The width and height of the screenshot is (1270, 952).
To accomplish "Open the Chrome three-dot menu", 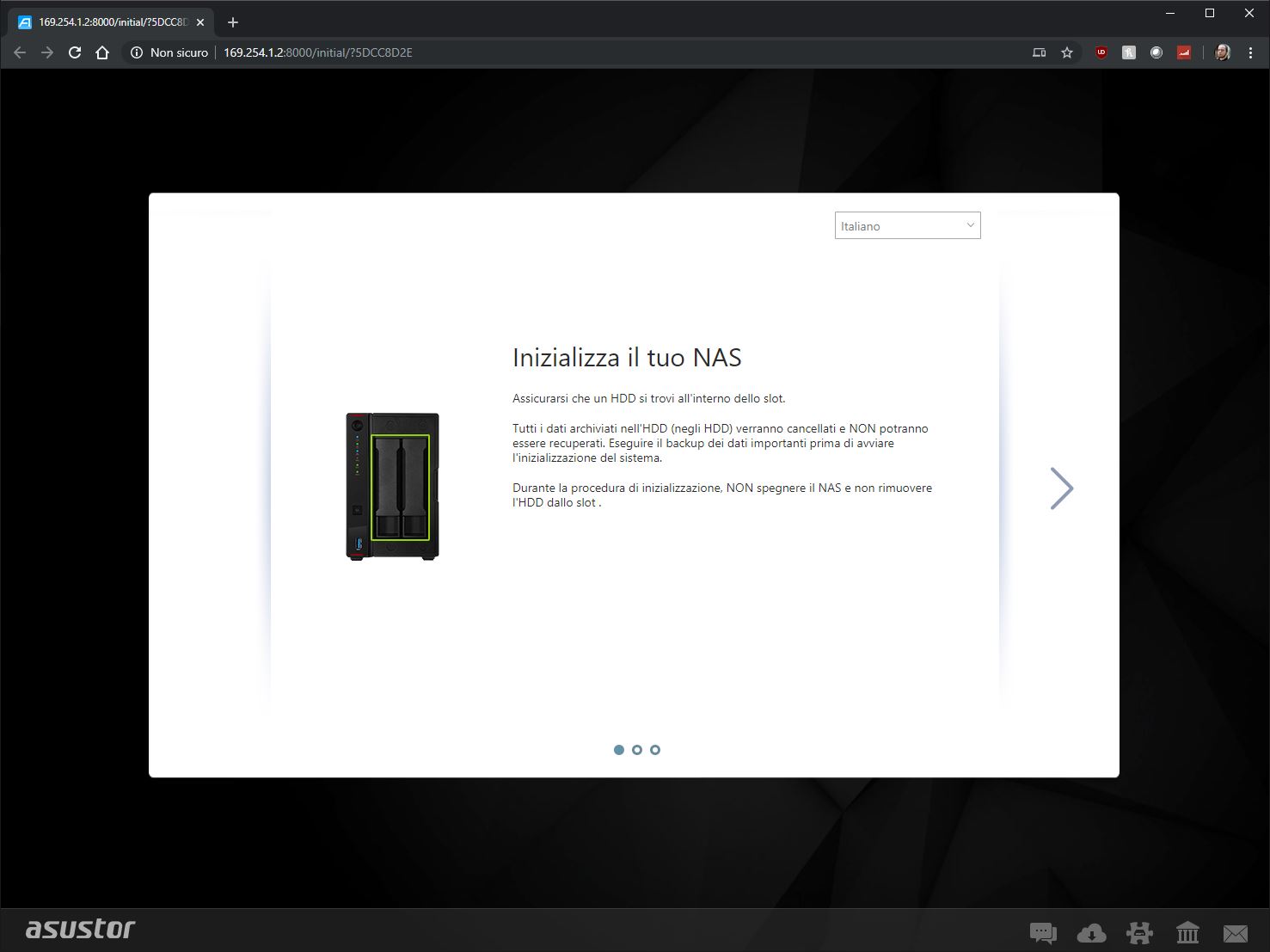I will [1250, 52].
